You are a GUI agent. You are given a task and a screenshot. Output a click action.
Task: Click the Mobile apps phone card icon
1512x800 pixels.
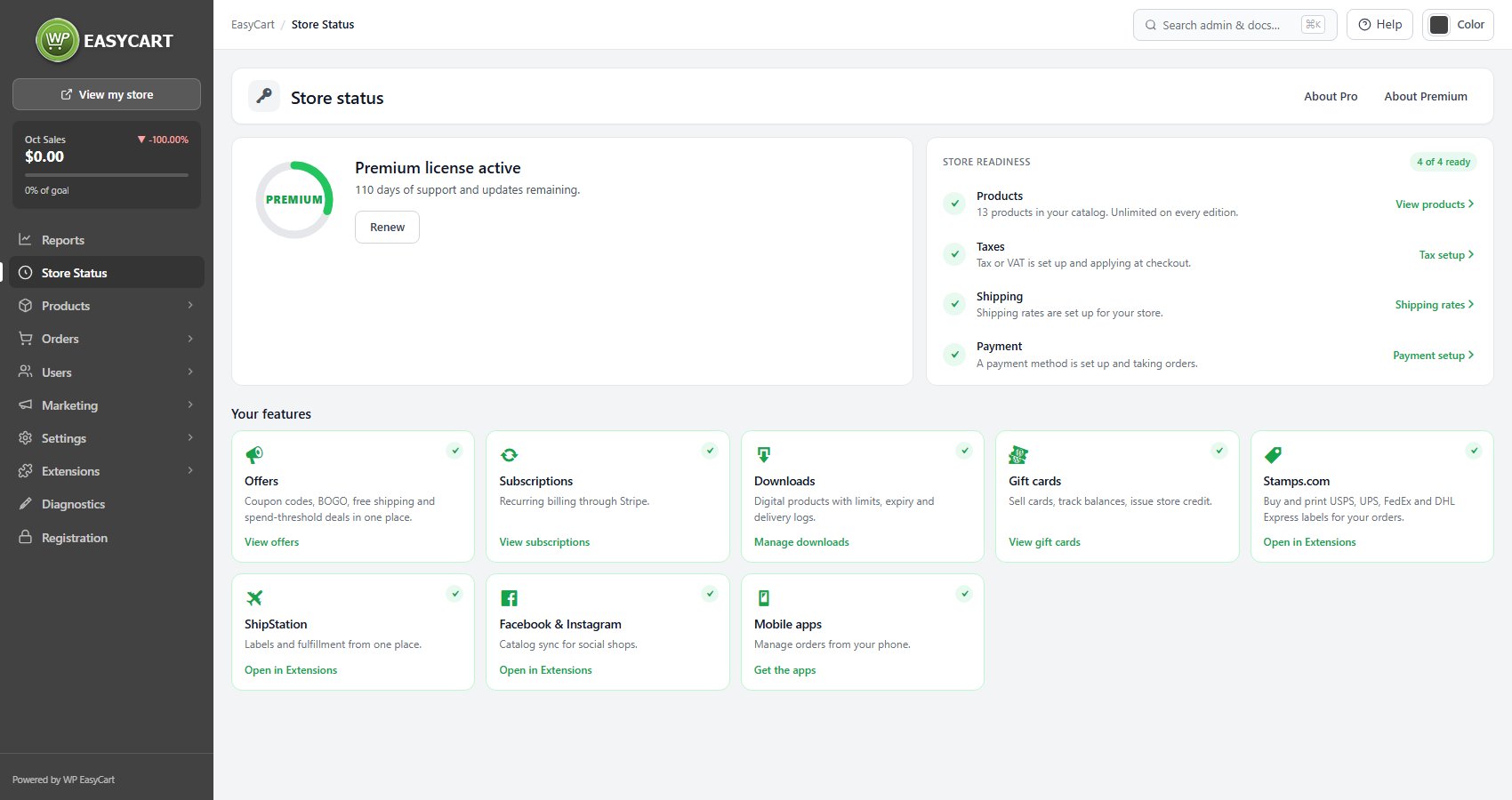(x=763, y=598)
